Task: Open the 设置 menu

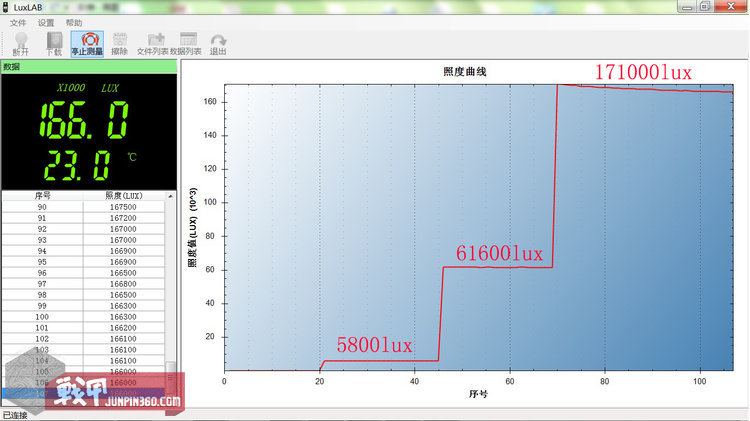Action: [x=46, y=22]
